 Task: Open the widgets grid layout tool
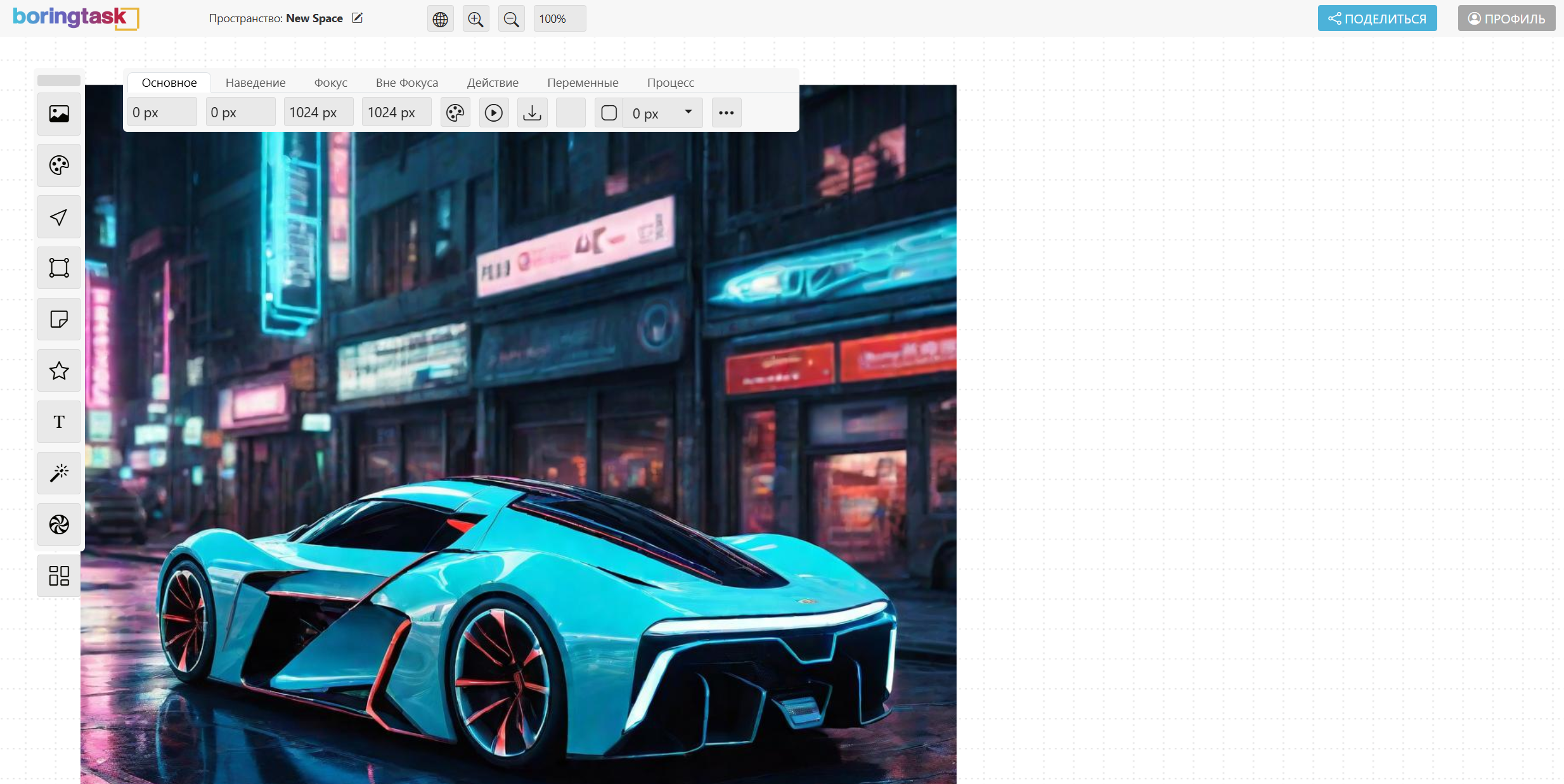pyautogui.click(x=59, y=575)
